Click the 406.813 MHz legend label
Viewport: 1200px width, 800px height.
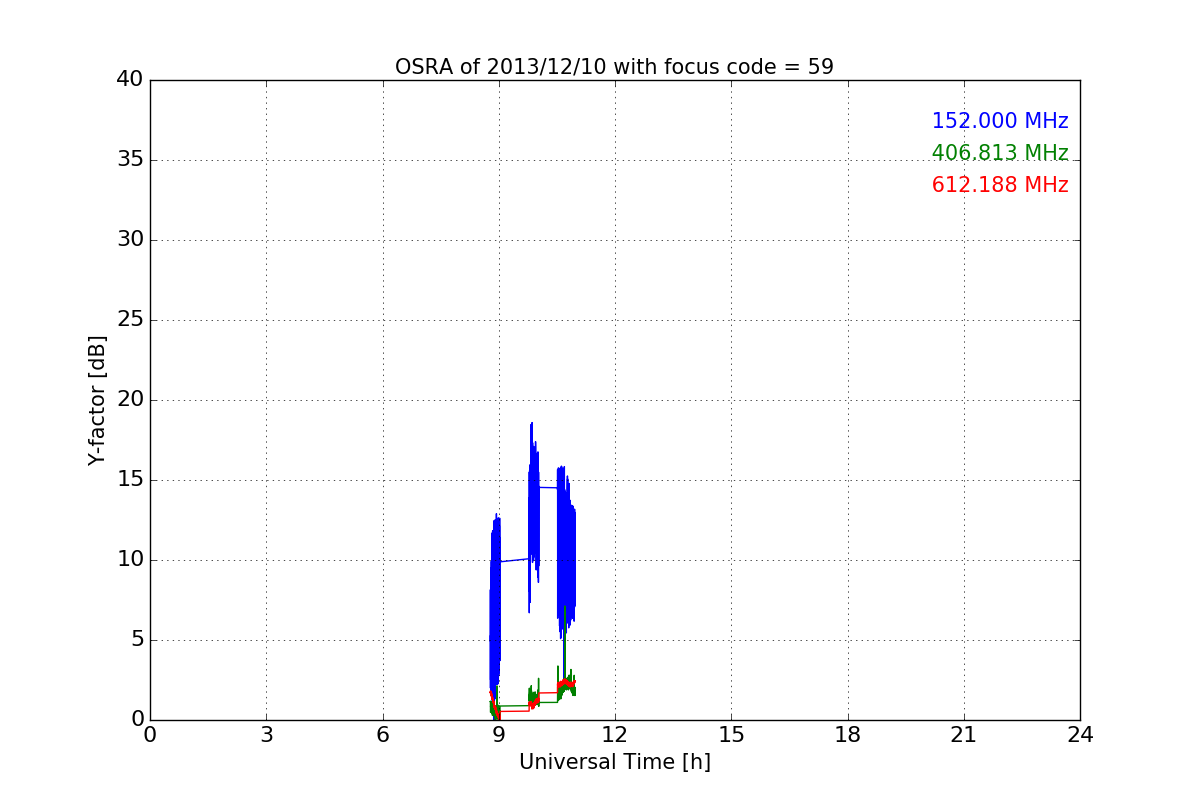[x=1000, y=153]
